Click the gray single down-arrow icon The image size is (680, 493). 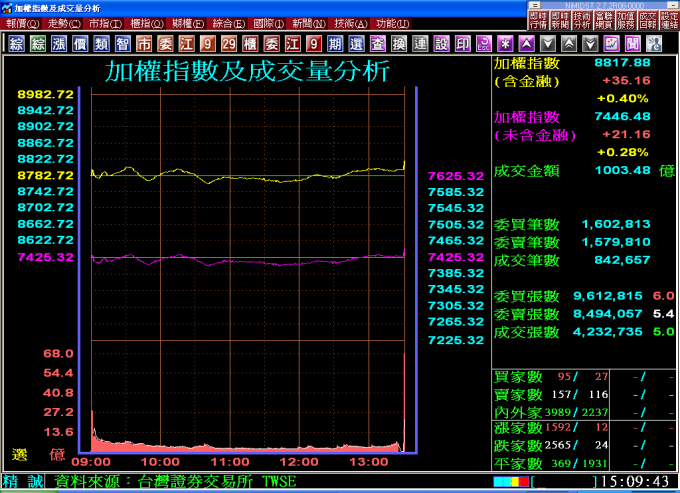548,44
